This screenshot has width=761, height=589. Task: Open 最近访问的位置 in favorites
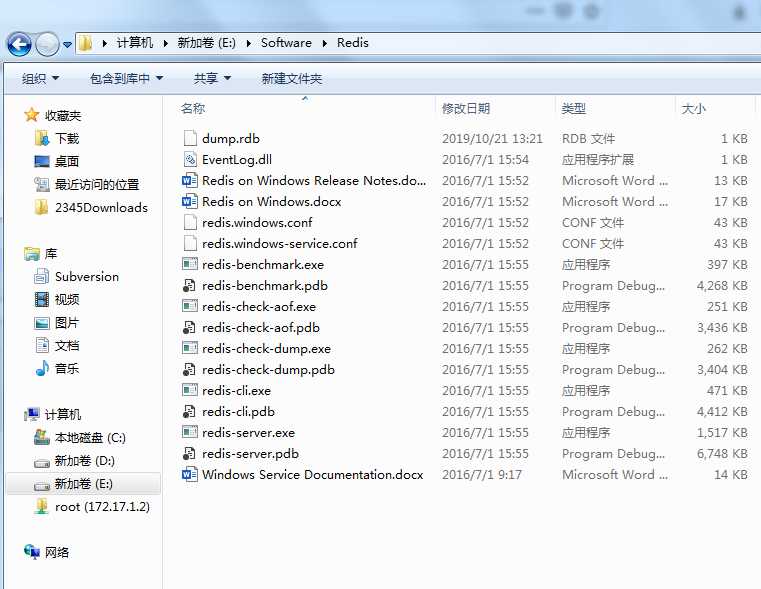(x=97, y=185)
